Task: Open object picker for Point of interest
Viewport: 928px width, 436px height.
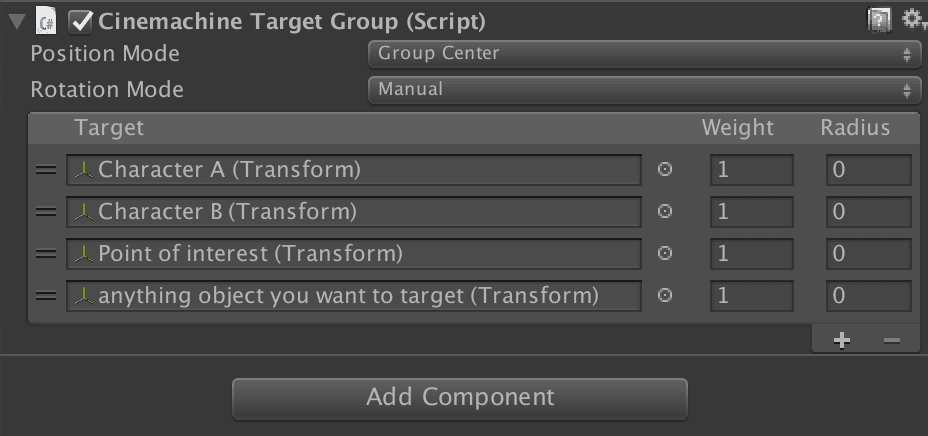Action: [665, 253]
